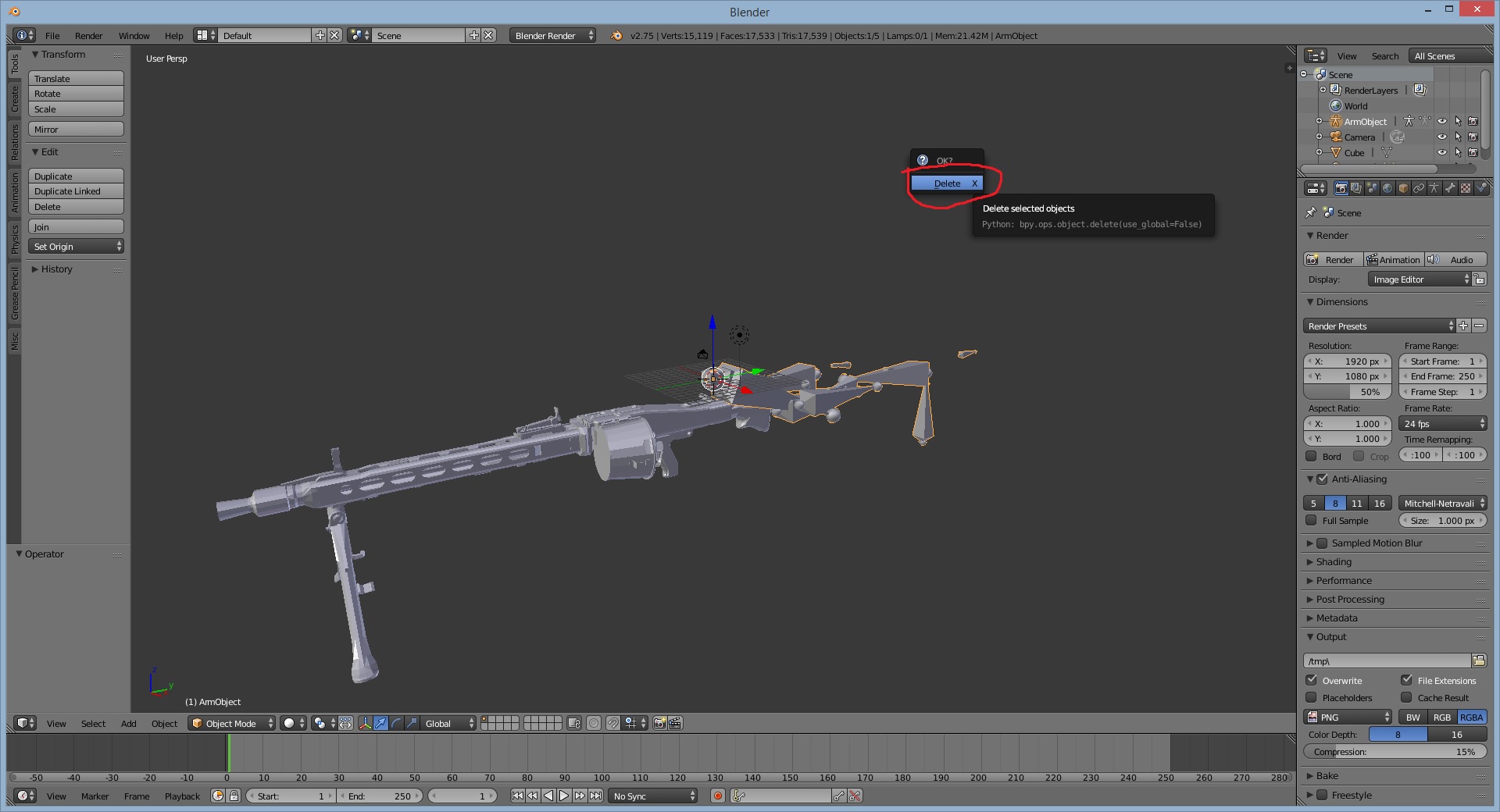This screenshot has height=812, width=1500.
Task: Jump to the first frame in timeline
Action: [x=517, y=796]
